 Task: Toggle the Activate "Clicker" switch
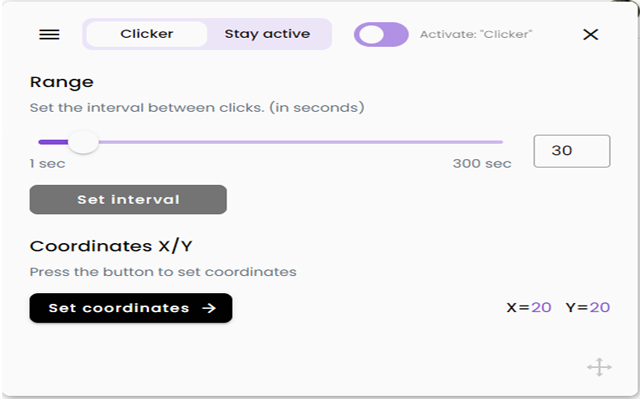(x=381, y=34)
